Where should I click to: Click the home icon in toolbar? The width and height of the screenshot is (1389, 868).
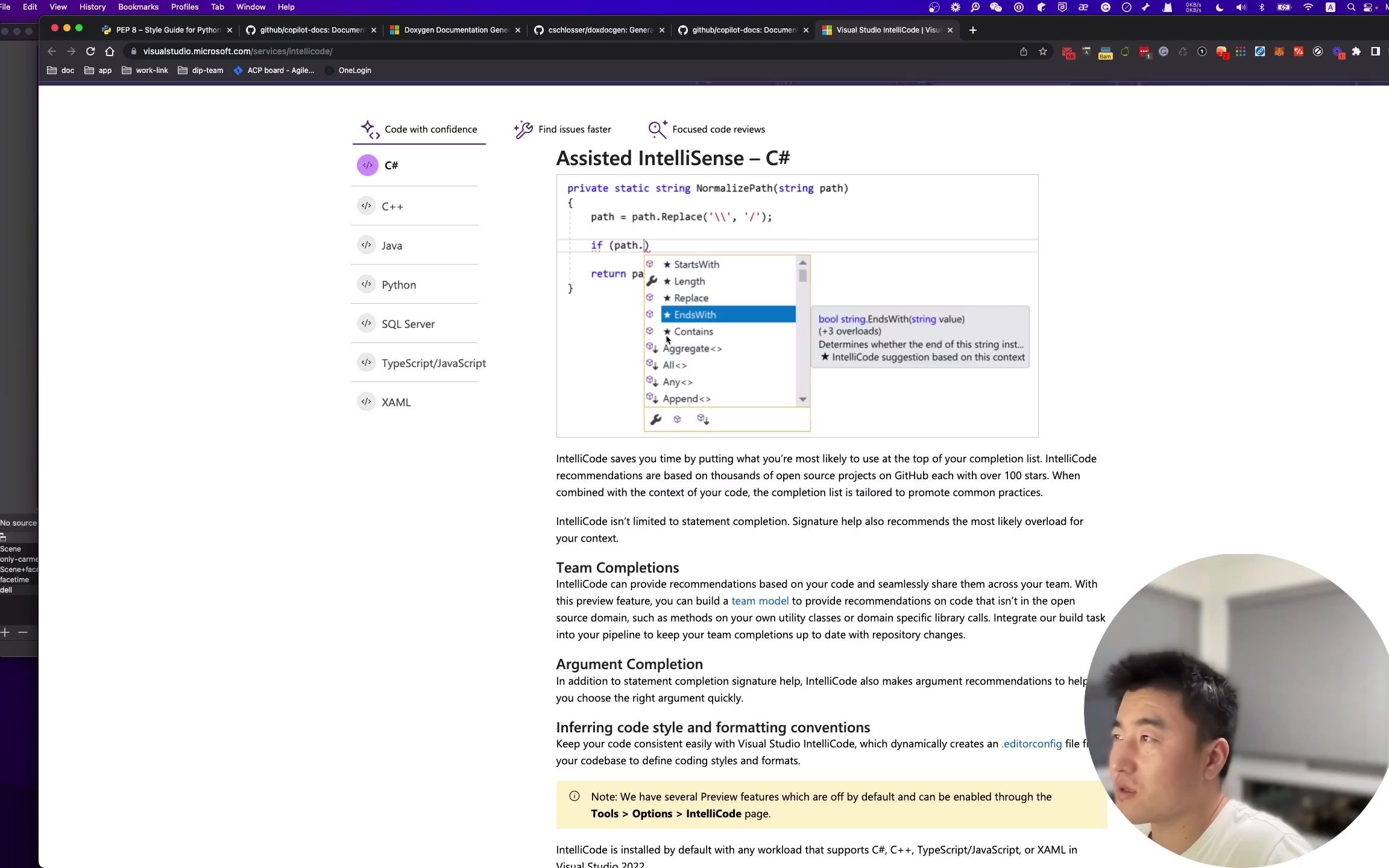tap(110, 51)
